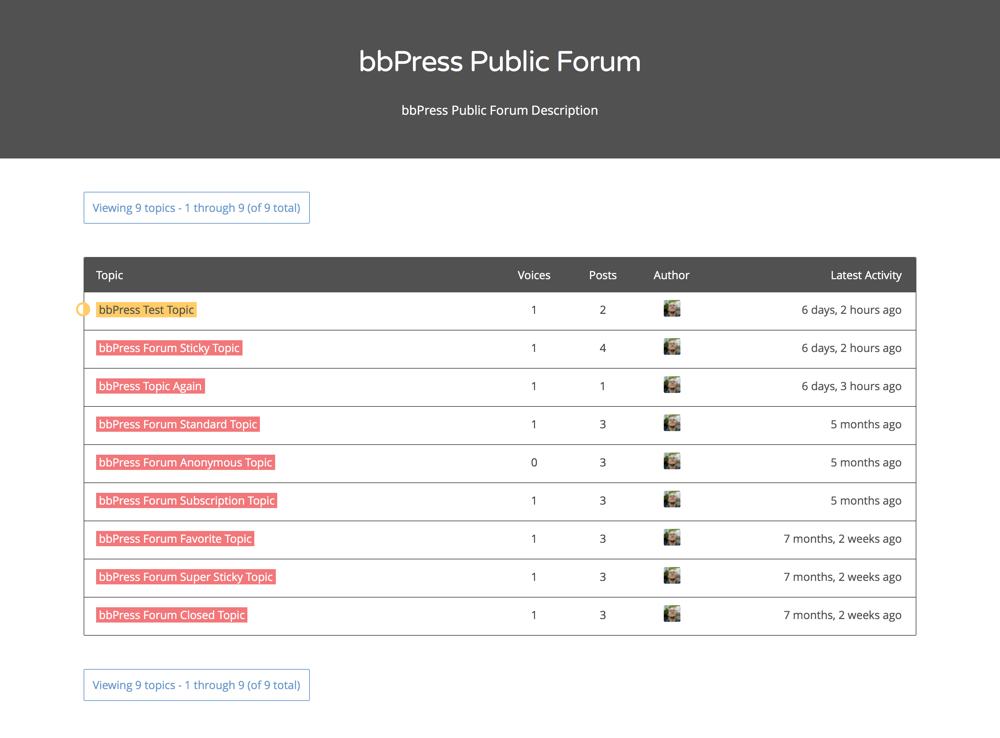
Task: Click Favorite Topic's 7 months, 2 weeks ago
Action: (x=842, y=539)
